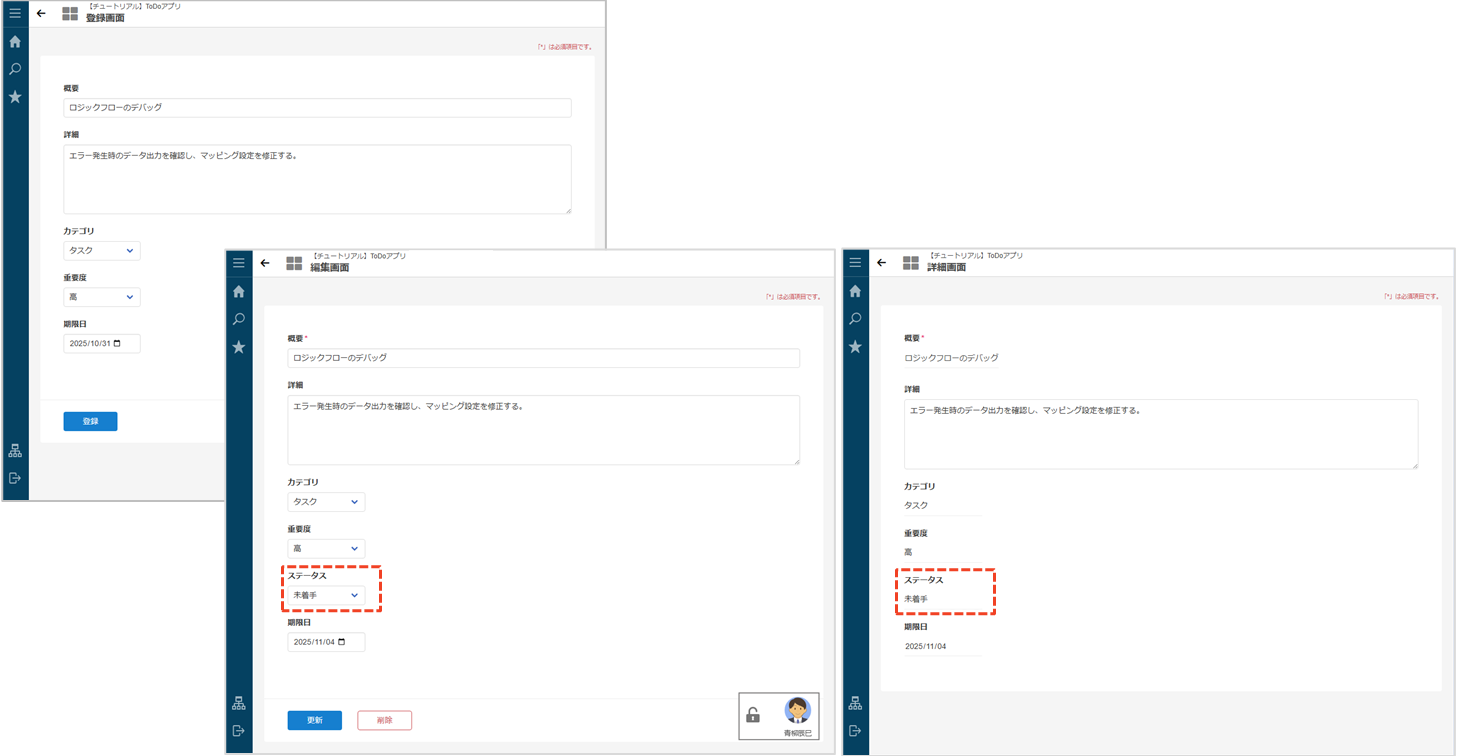Screen dimensions: 1459x756
Task: Click the unlock padlock icon on 編集画面
Action: point(753,715)
